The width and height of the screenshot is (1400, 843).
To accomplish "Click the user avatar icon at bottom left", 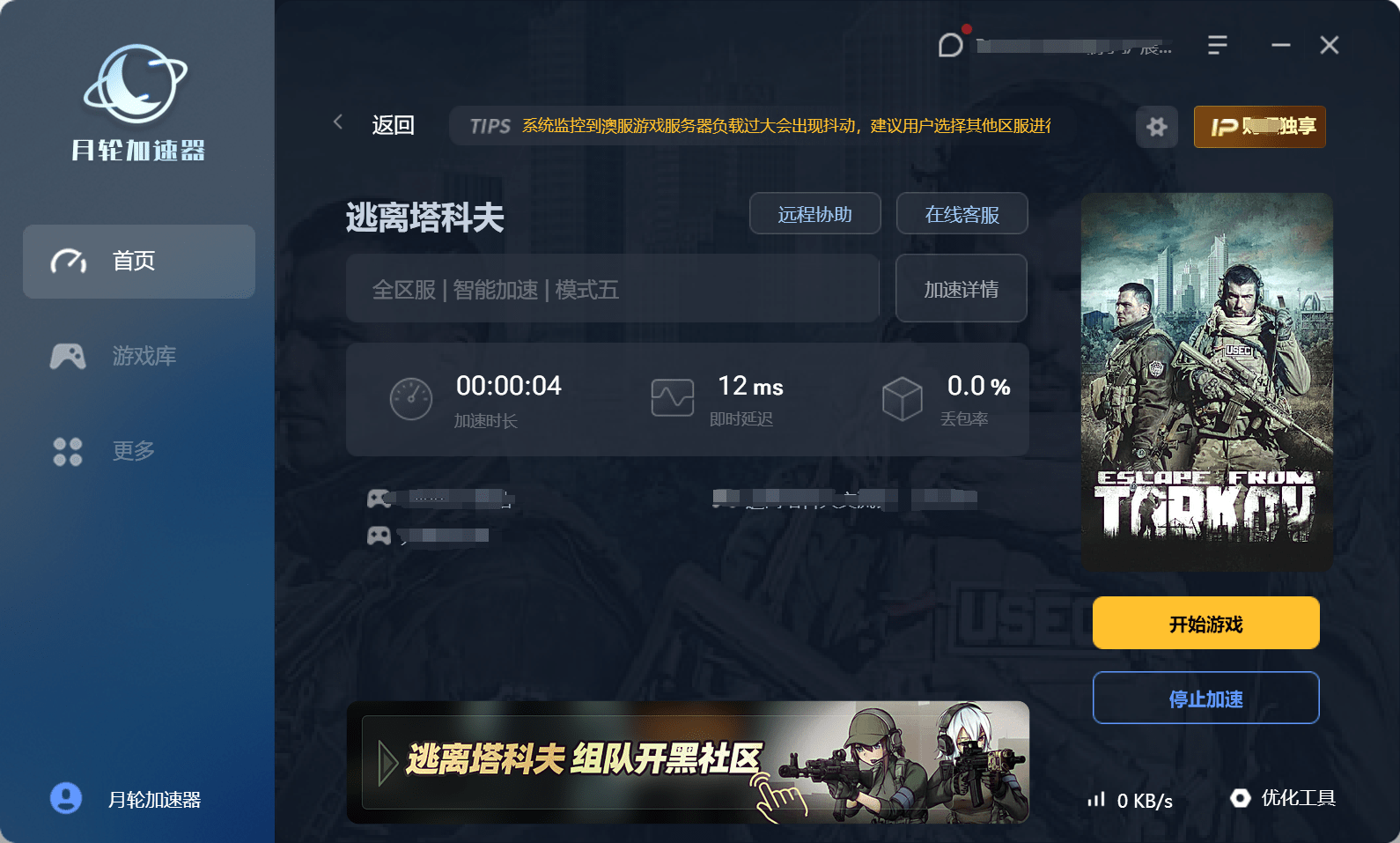I will [x=66, y=799].
